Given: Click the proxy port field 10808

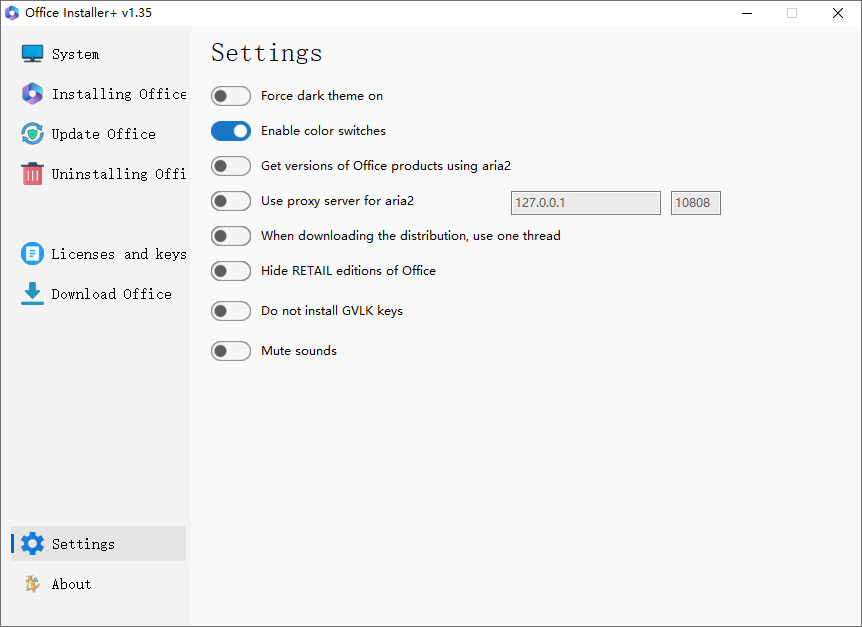Looking at the screenshot, I should [x=695, y=203].
